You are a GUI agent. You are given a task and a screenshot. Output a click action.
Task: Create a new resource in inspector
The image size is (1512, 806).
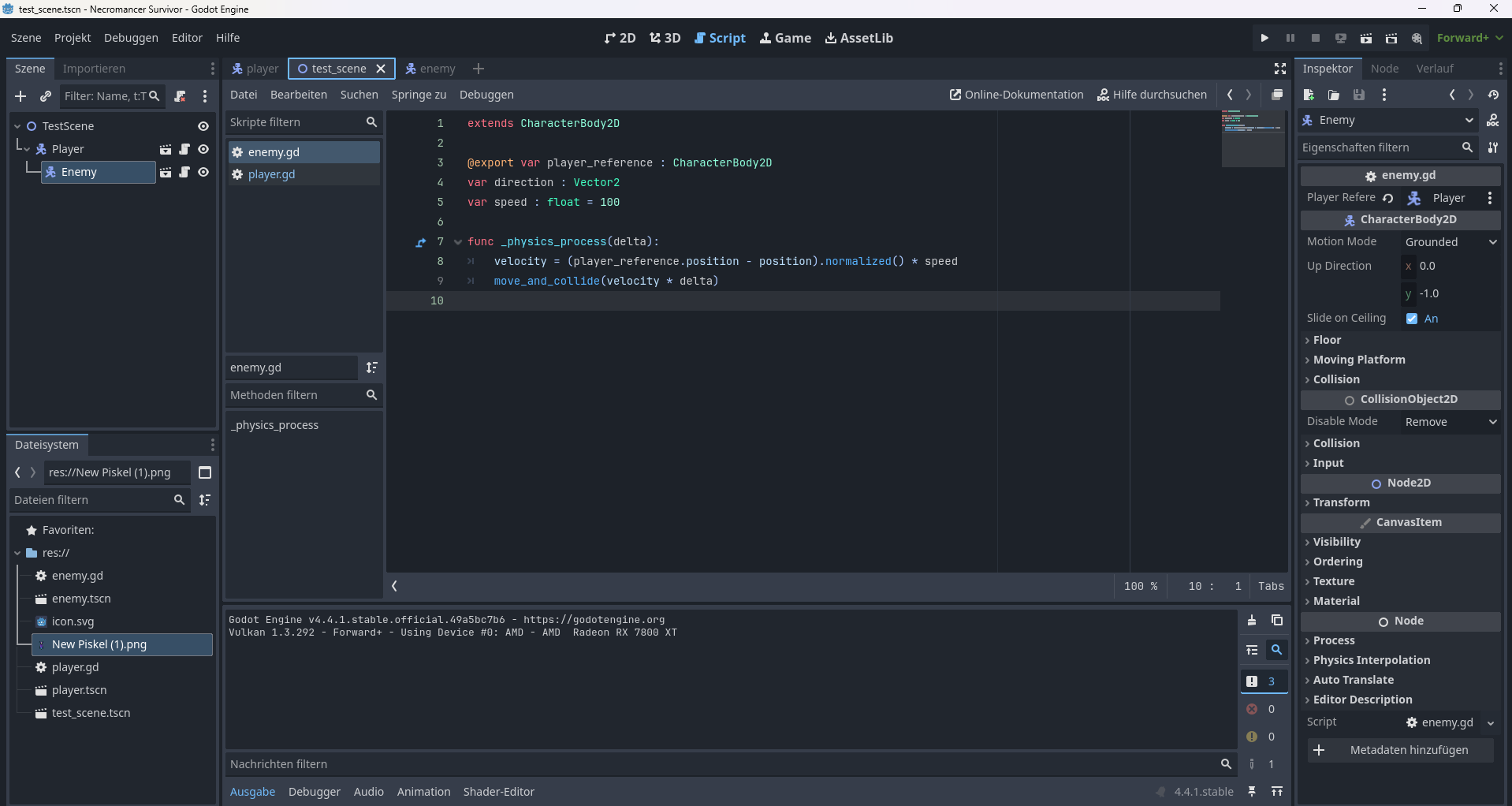coord(1309,95)
